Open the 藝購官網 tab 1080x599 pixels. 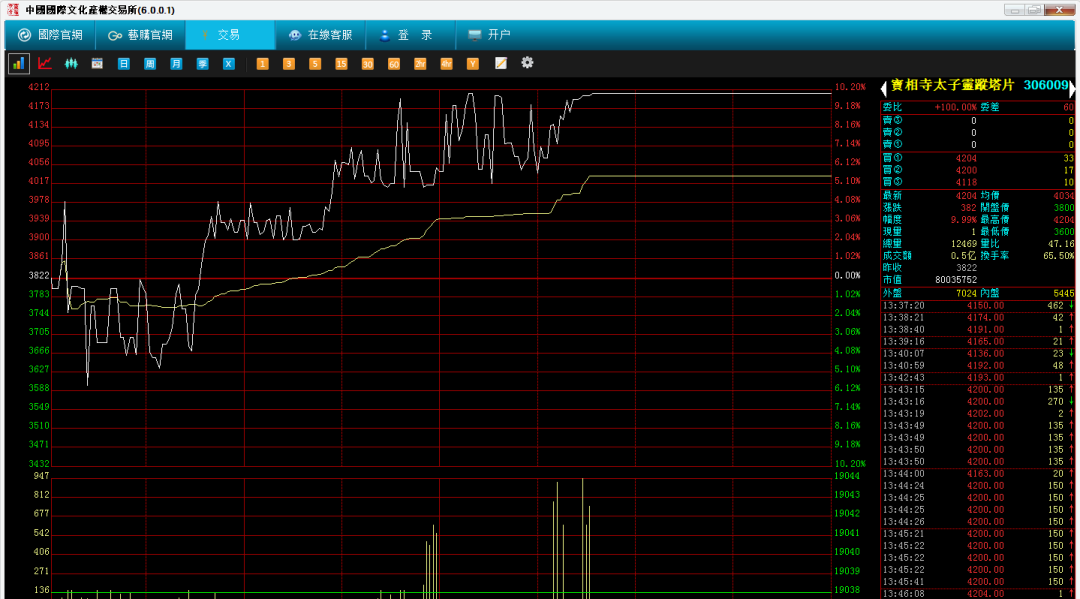coord(141,34)
